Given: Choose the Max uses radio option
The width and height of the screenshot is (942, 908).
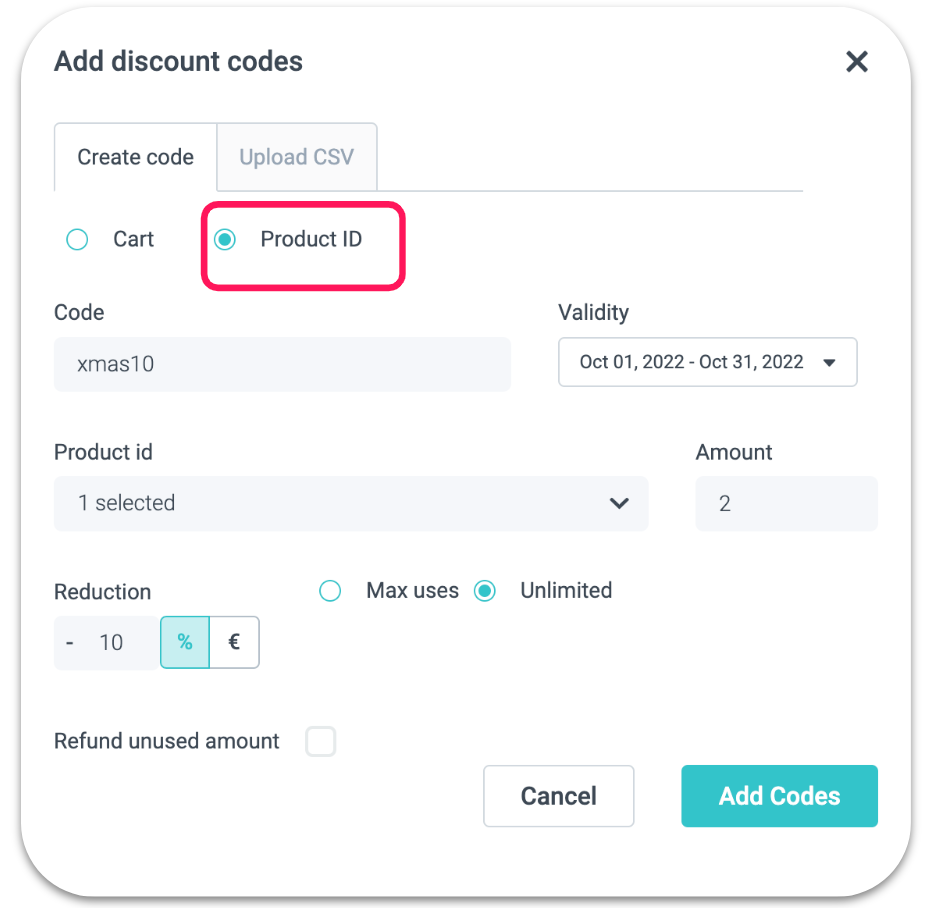Looking at the screenshot, I should tap(330, 591).
